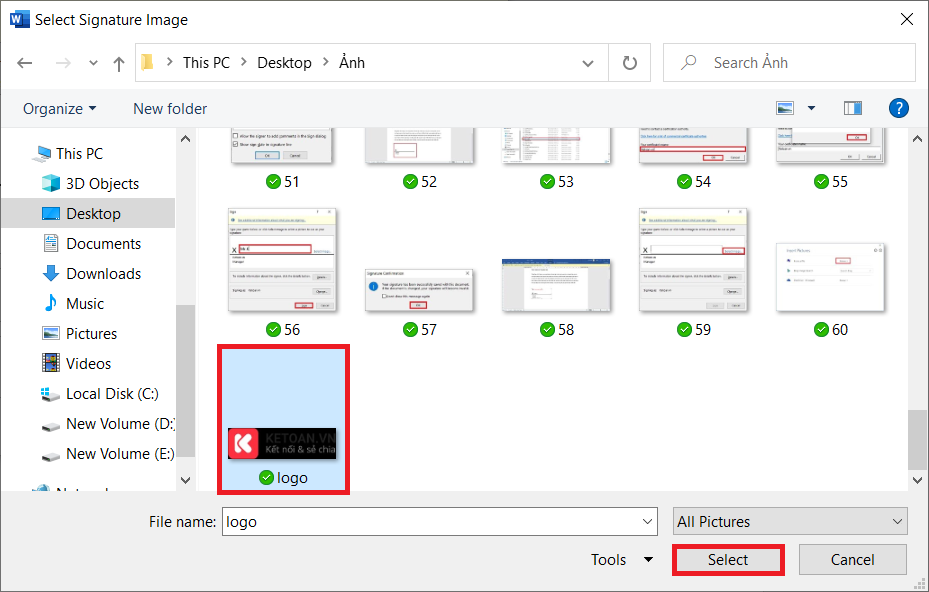Change view with the view icon
This screenshot has width=929, height=592.
(x=785, y=108)
